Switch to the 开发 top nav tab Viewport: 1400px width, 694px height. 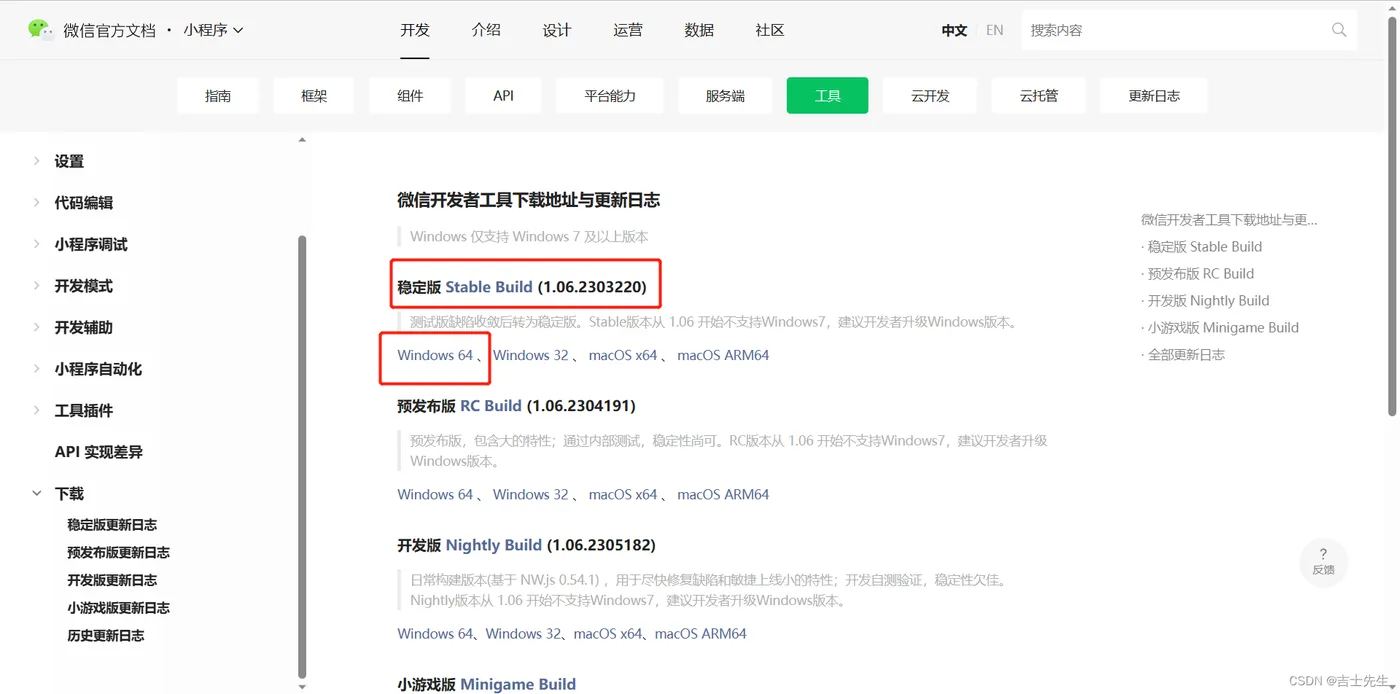415,30
